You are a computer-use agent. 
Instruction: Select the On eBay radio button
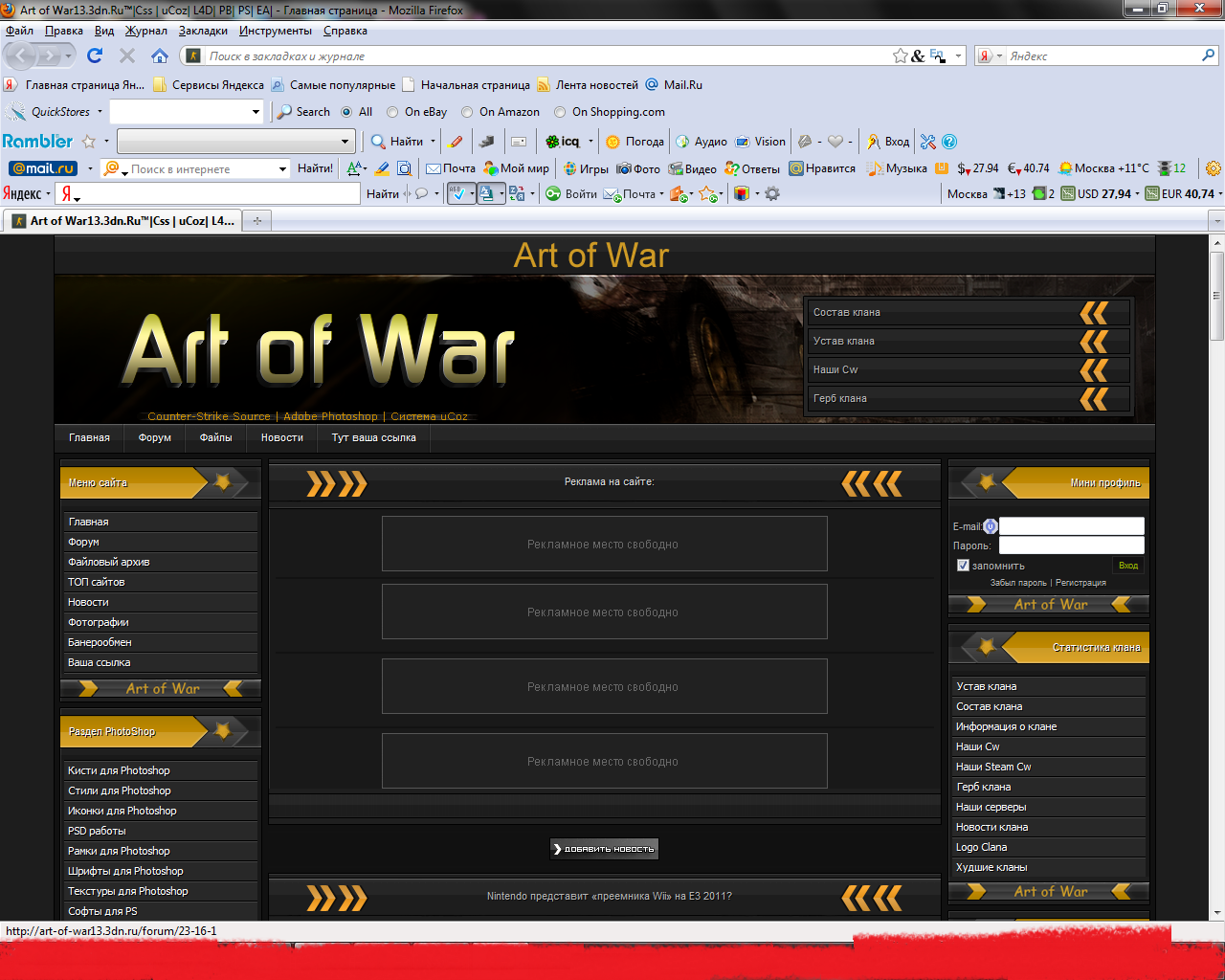point(392,112)
